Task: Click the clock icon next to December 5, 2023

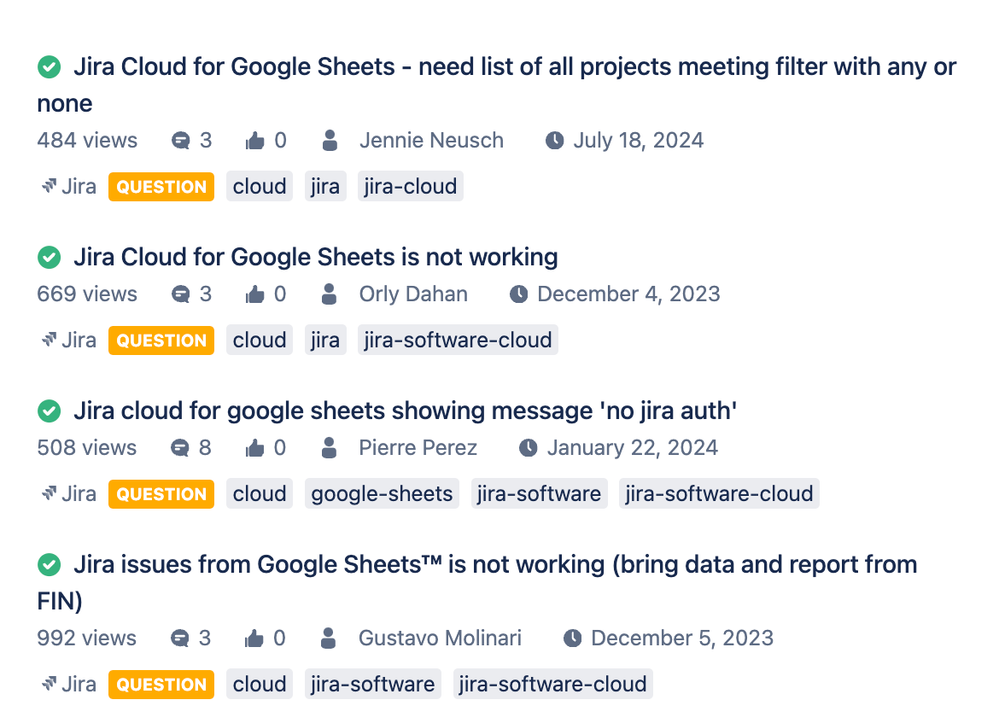Action: click(x=572, y=638)
